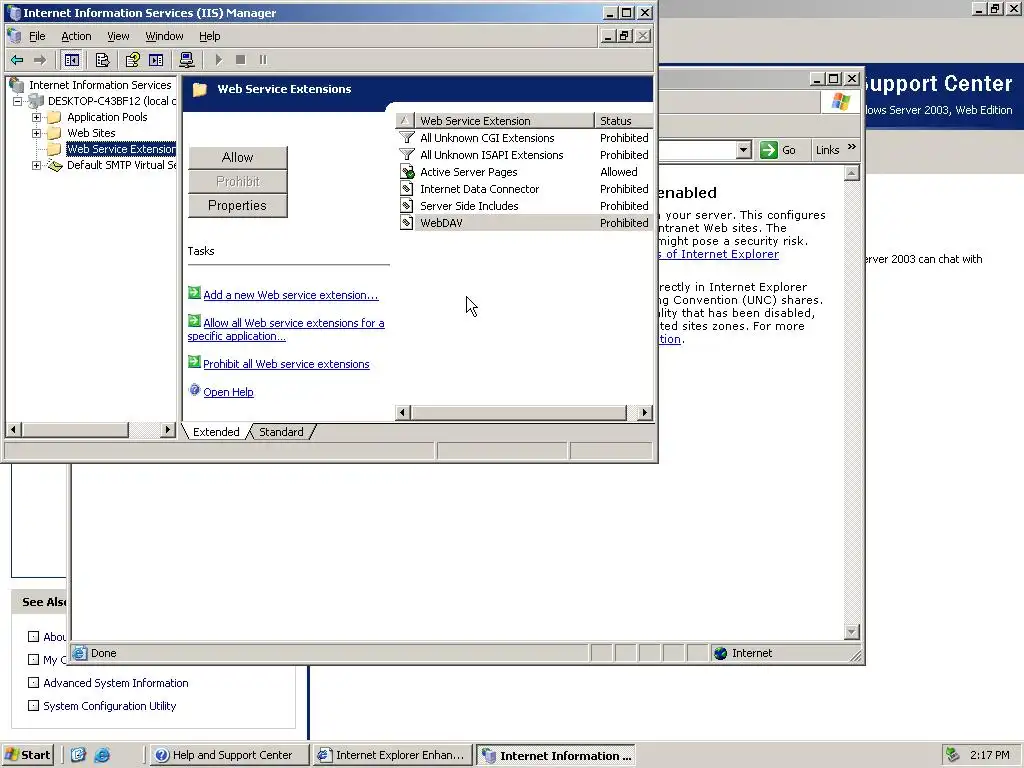Click the green arrow beside Prohibit all extensions
1024x768 pixels.
[194, 362]
